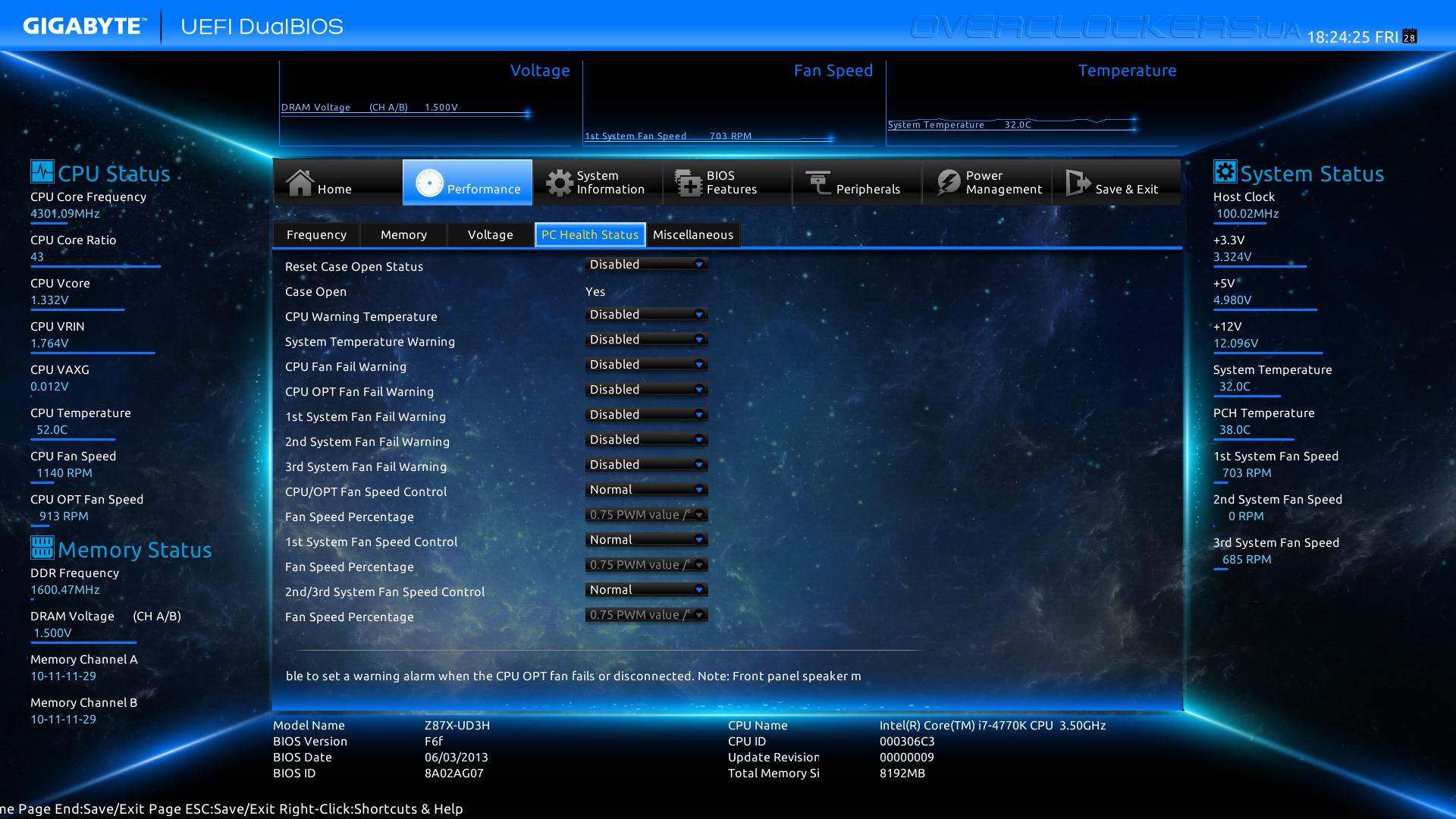Click the Power Management menu label
The height and width of the screenshot is (819, 1456).
(1003, 183)
